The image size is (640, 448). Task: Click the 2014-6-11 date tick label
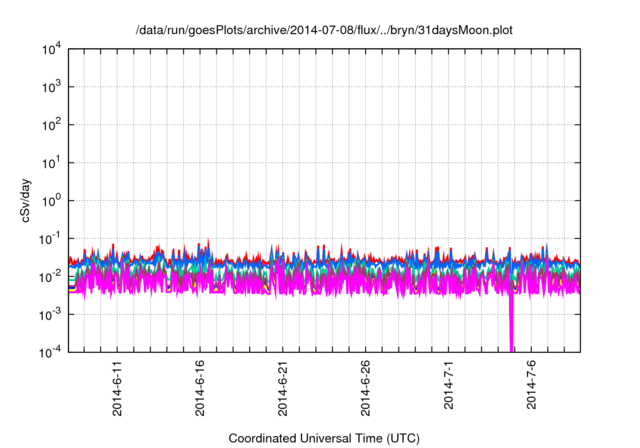[117, 387]
